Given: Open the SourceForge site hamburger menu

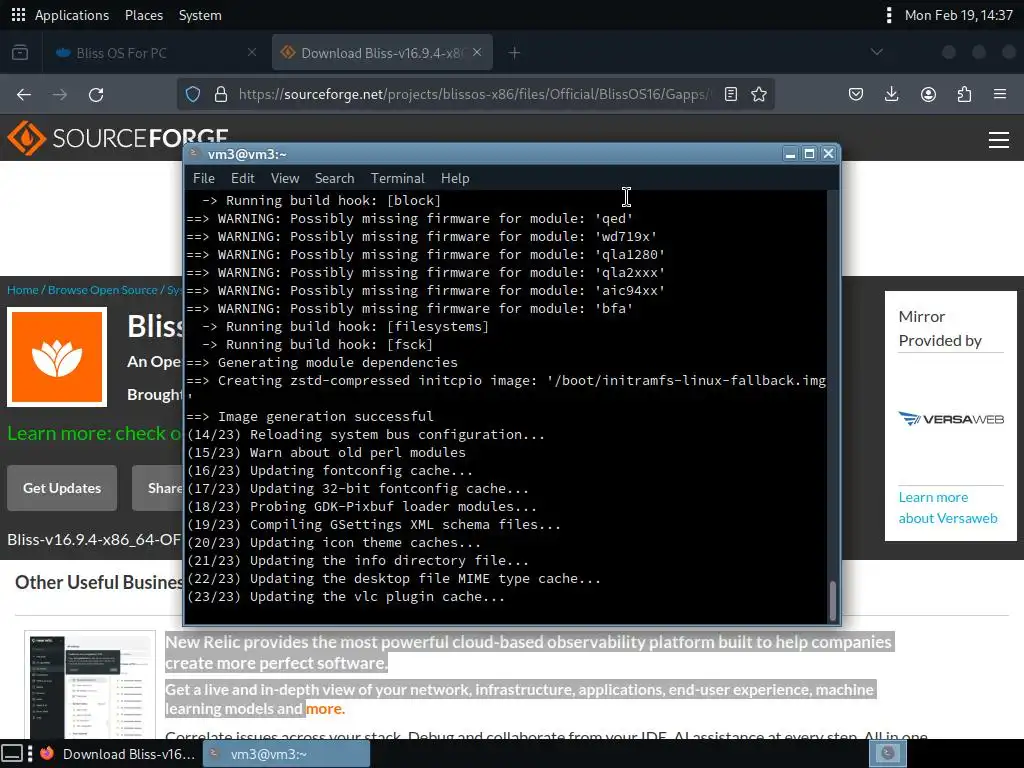Looking at the screenshot, I should click(x=999, y=140).
